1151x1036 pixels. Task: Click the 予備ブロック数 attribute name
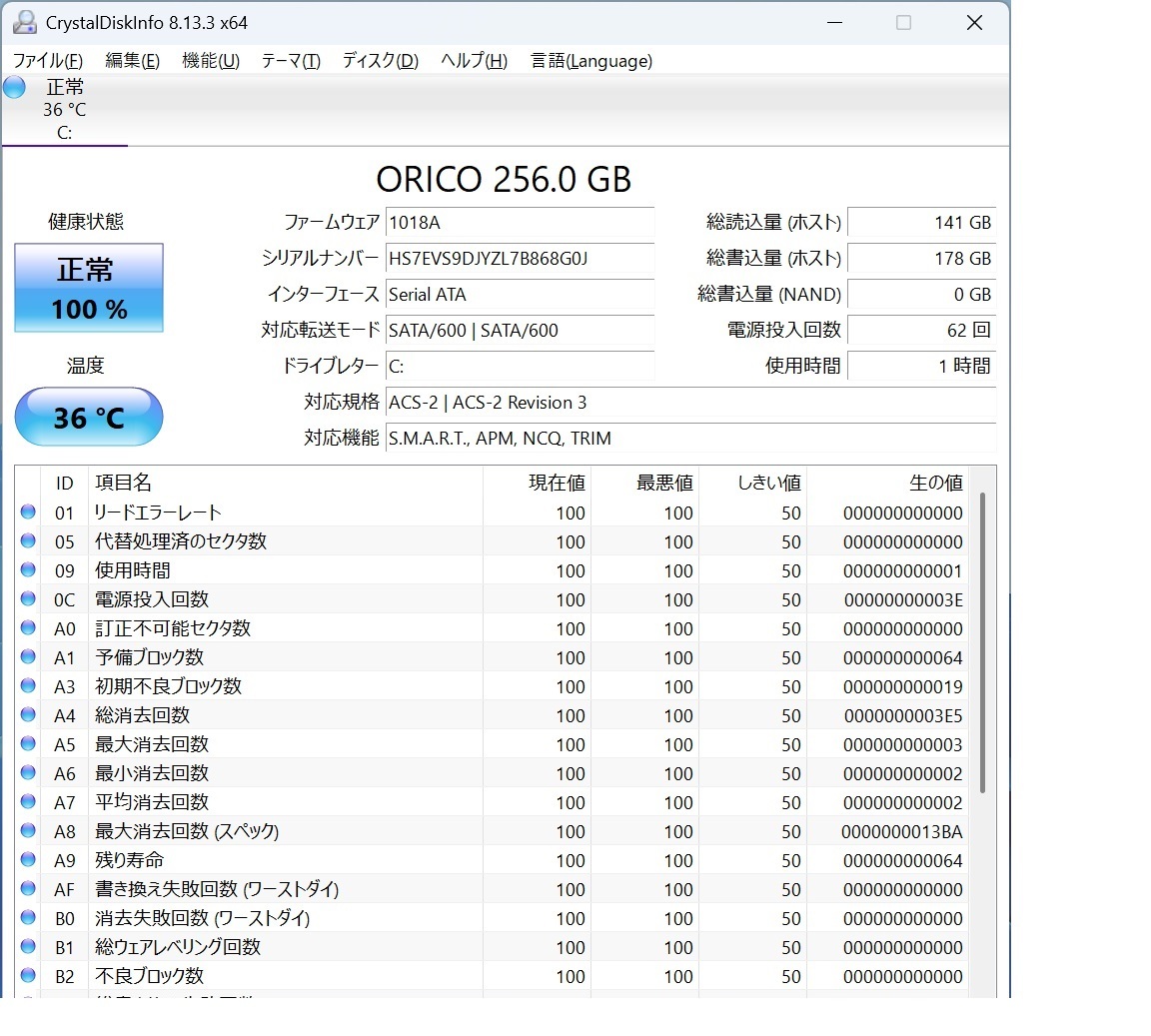pos(149,657)
